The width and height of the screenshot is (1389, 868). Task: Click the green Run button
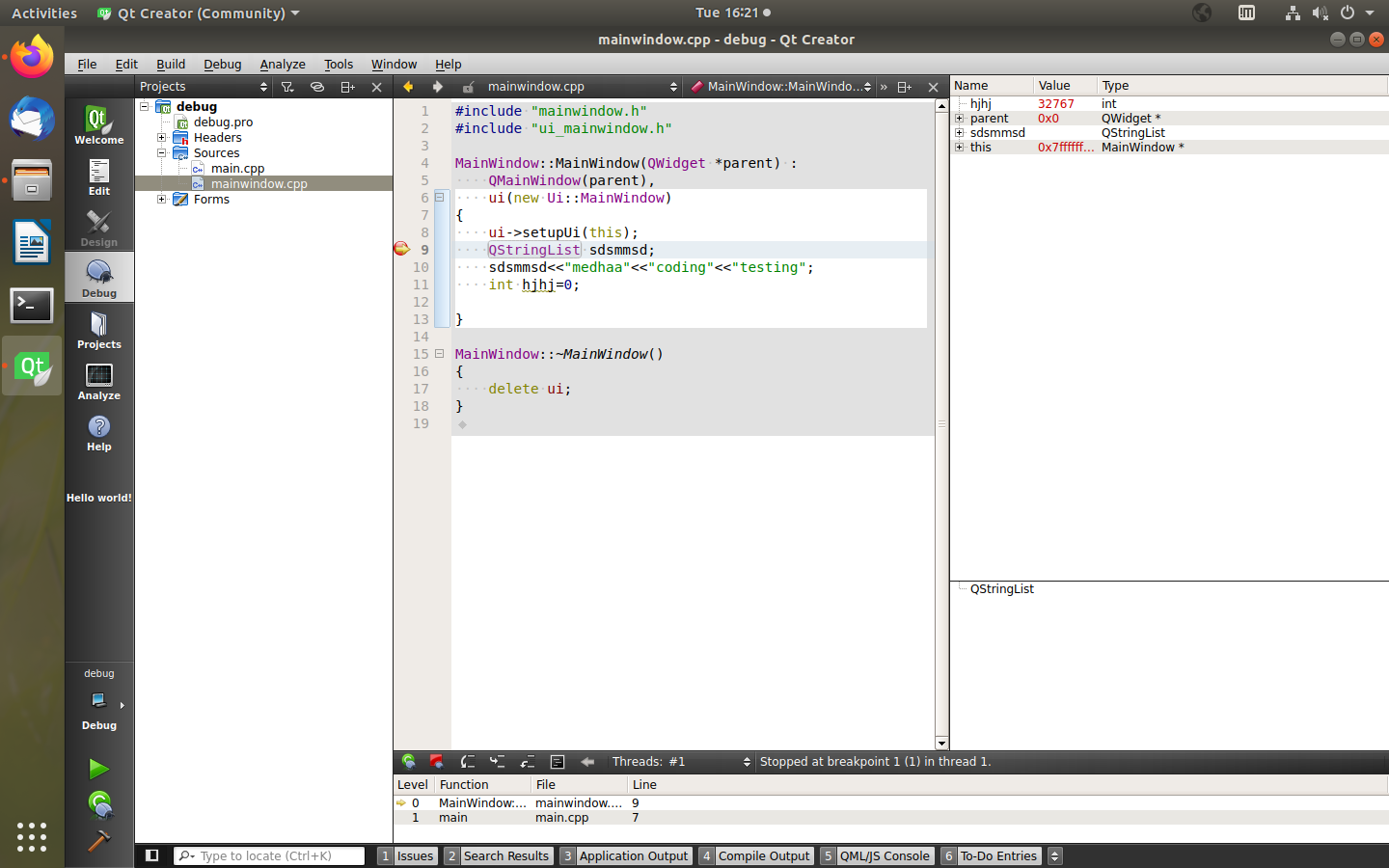(x=98, y=769)
